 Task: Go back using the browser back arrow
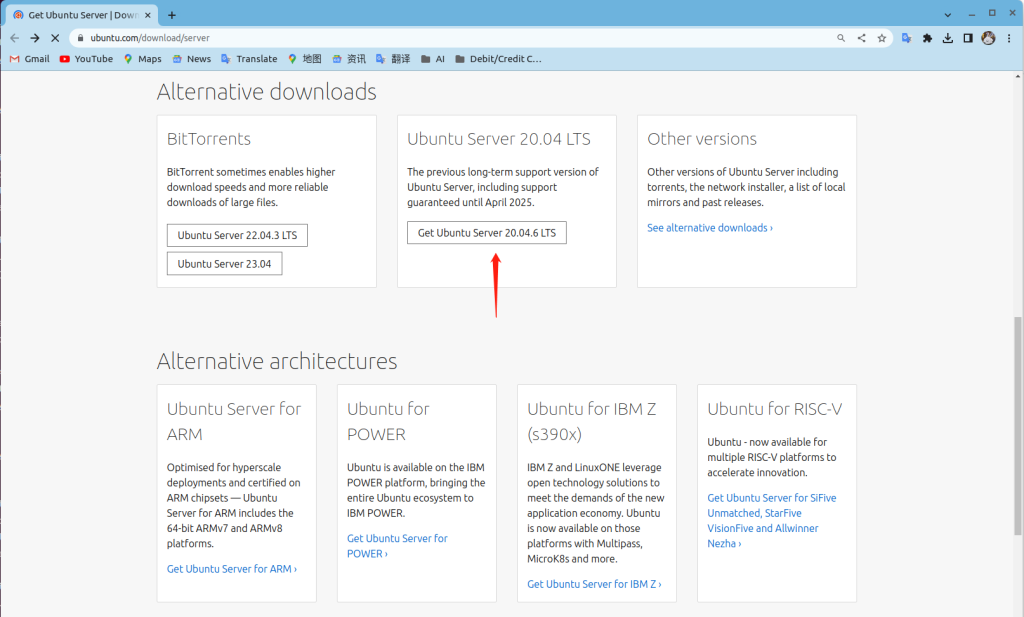click(14, 38)
